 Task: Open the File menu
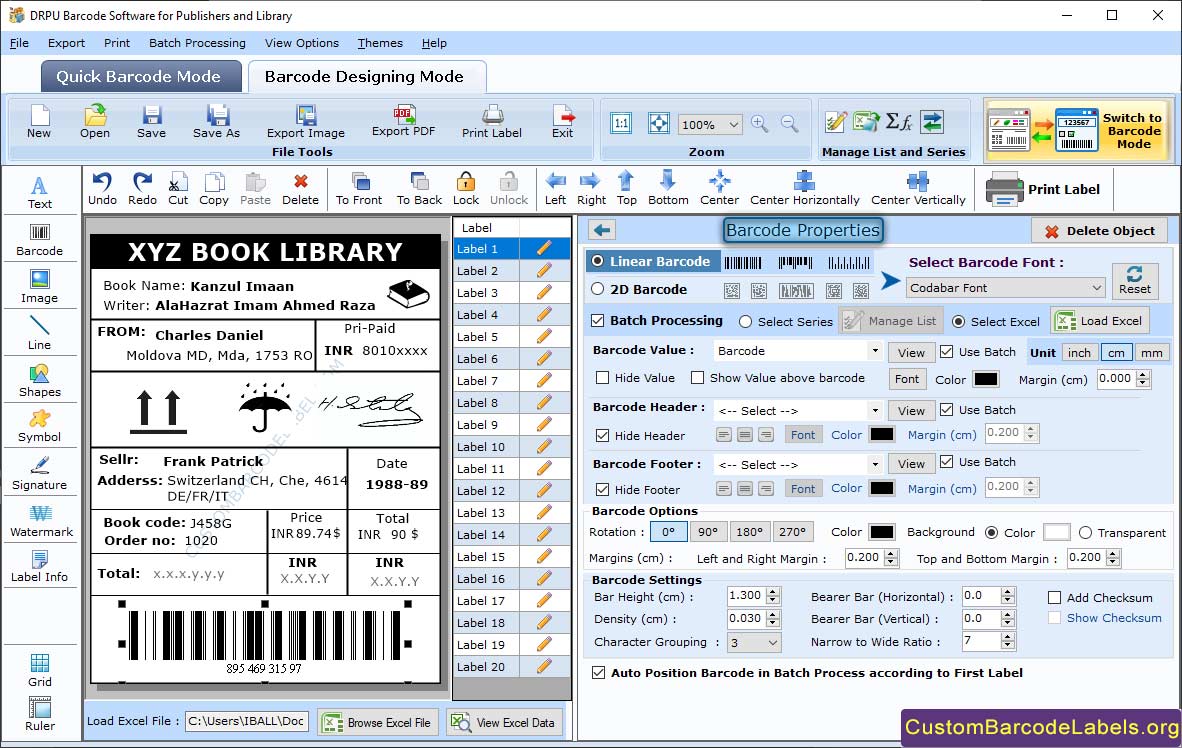pos(19,43)
